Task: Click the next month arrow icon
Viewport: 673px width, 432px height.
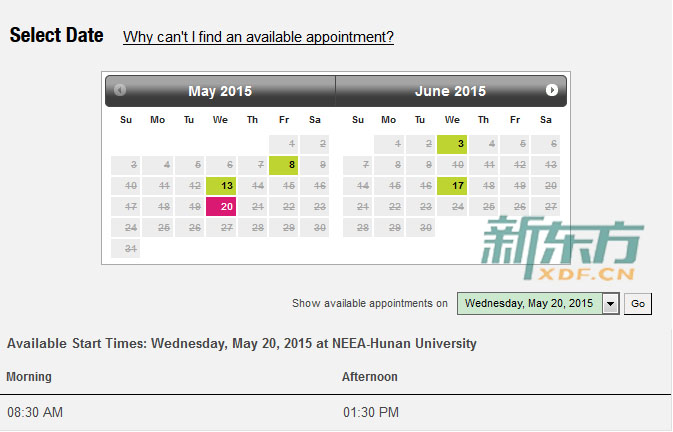Action: click(x=552, y=90)
